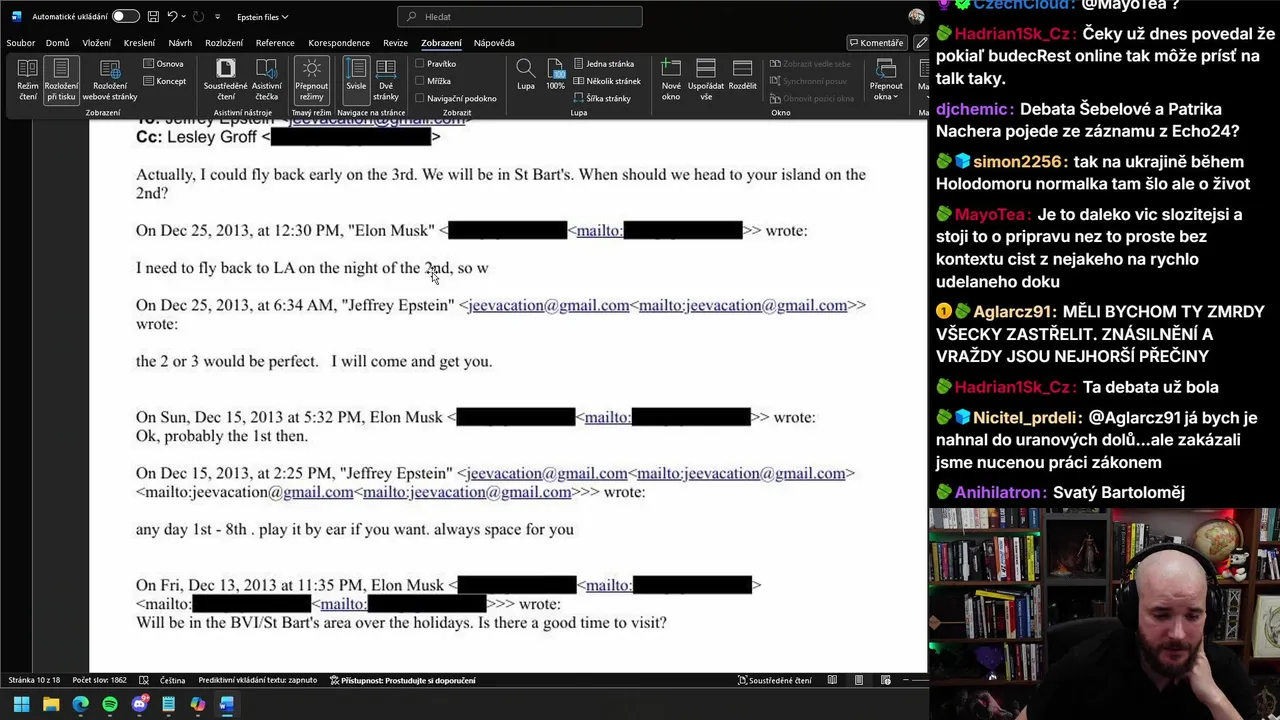Switch to Návrh tab
The image size is (1280, 720).
[180, 43]
